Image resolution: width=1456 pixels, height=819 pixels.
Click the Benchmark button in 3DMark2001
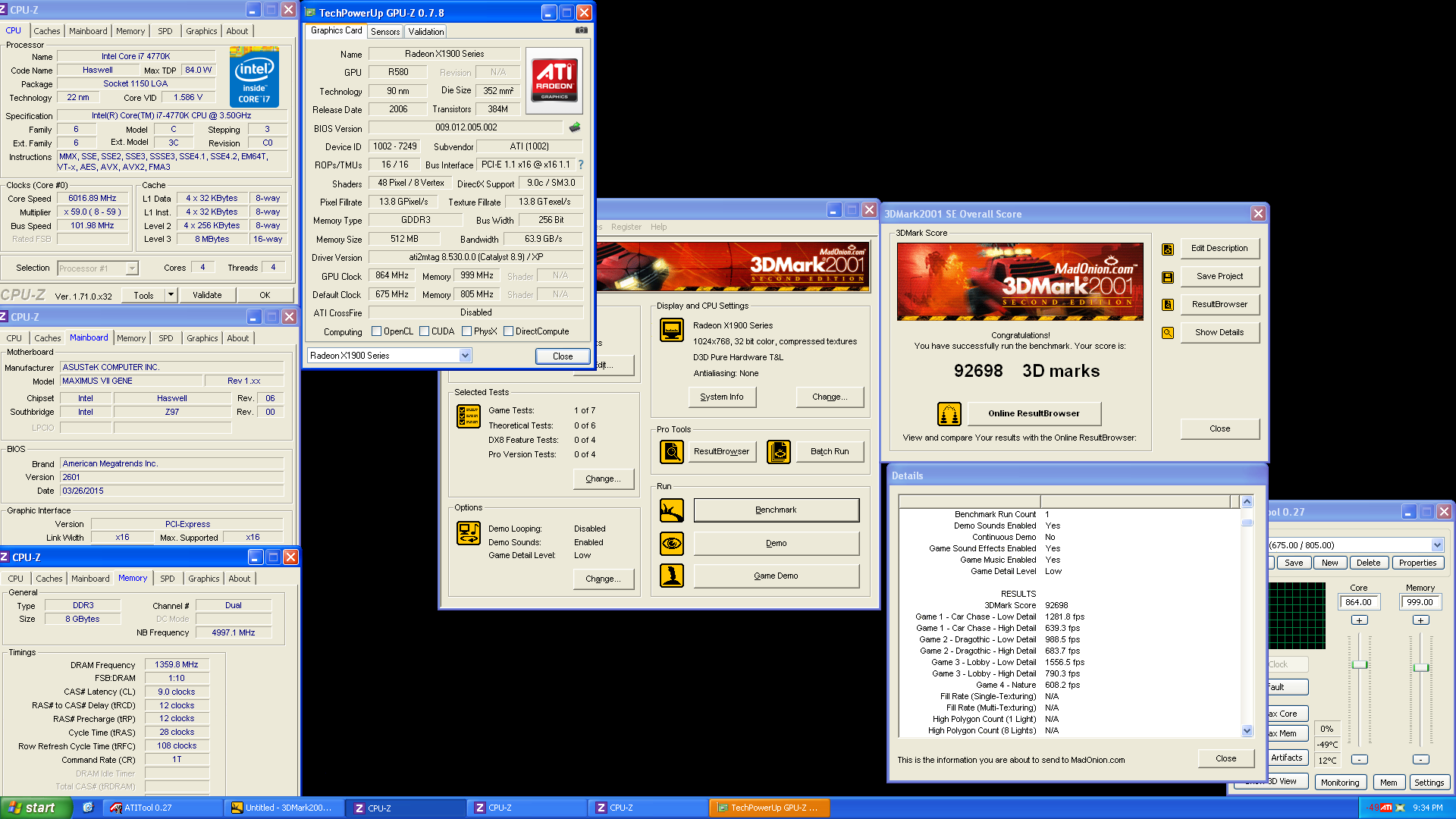776,510
